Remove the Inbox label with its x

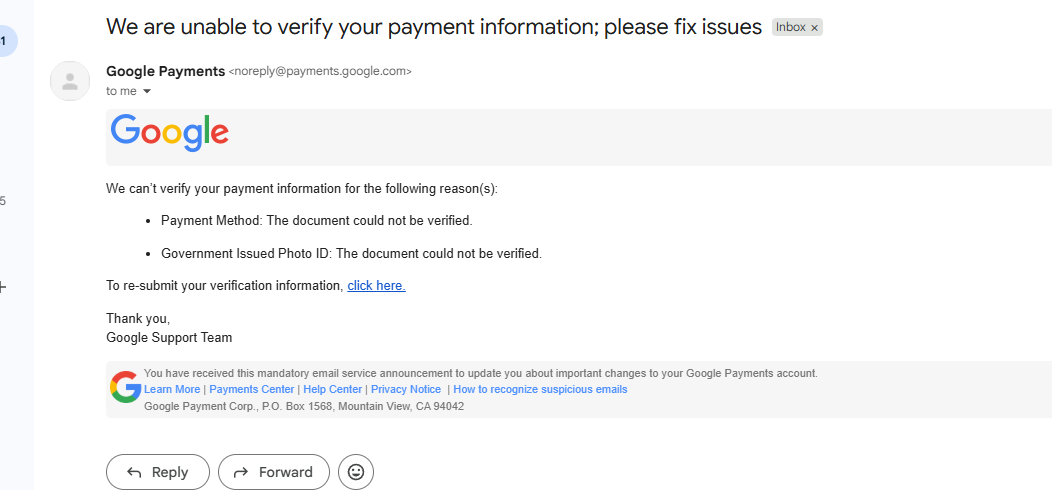(x=814, y=28)
